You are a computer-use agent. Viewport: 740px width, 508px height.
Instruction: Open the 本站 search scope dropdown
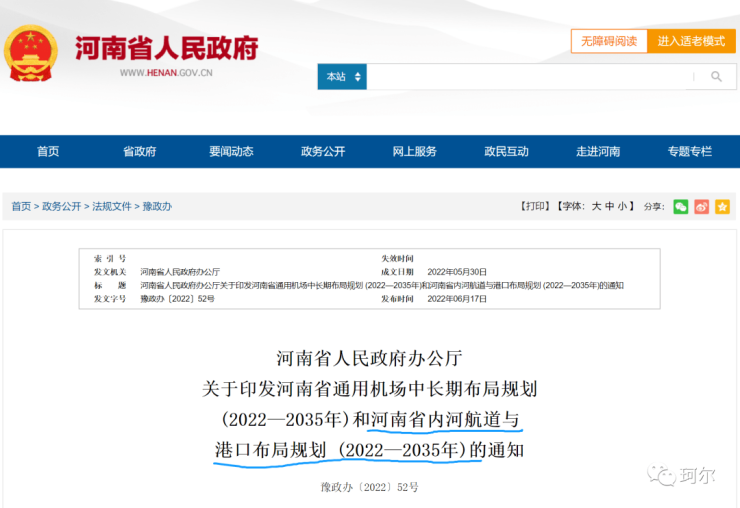(343, 77)
